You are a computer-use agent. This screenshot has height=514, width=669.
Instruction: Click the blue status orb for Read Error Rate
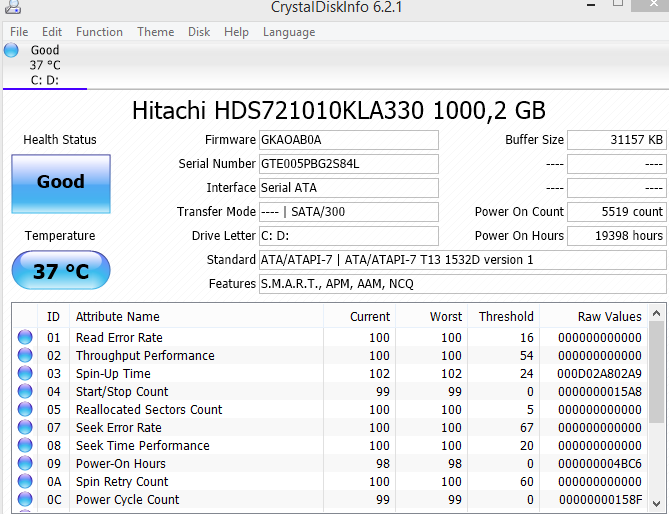pos(25,338)
